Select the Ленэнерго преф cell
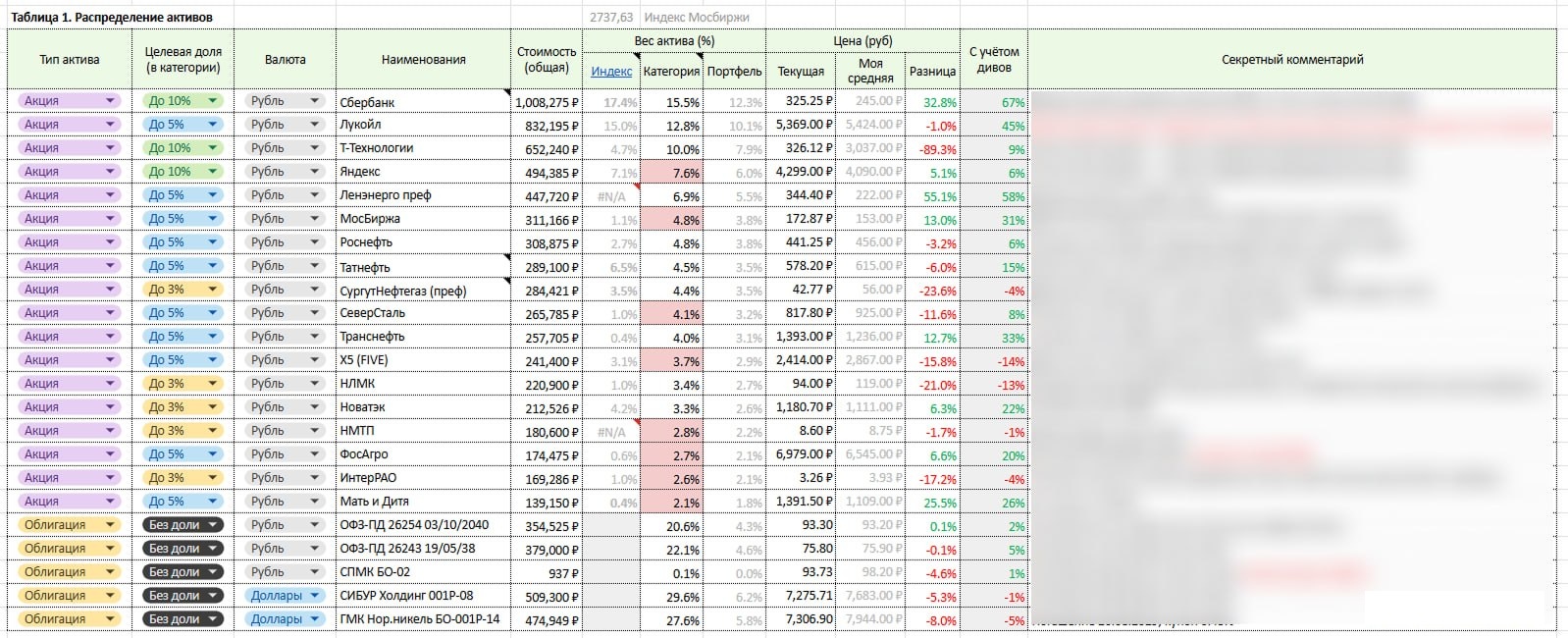Screen dimensions: 1568x638 click(x=424, y=195)
